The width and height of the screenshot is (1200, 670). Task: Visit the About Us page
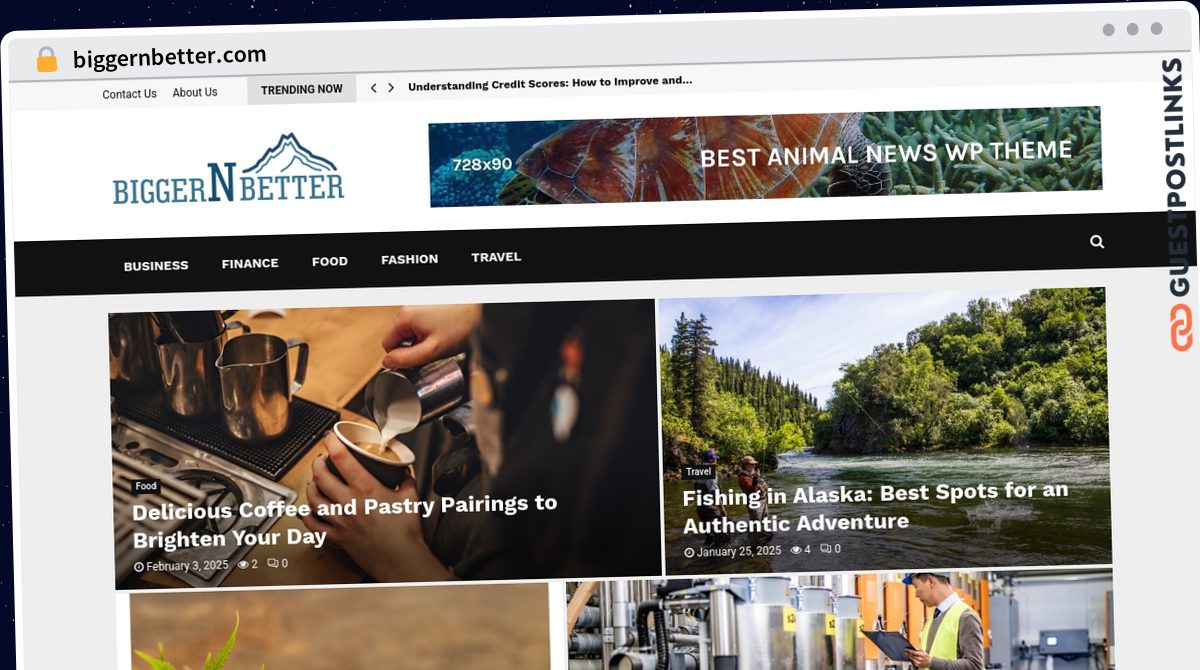pos(195,92)
